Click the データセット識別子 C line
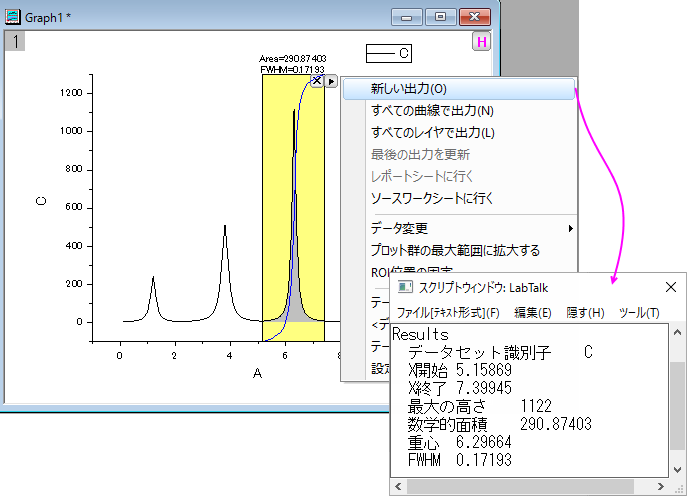This screenshot has height=496, width=687. coord(500,352)
